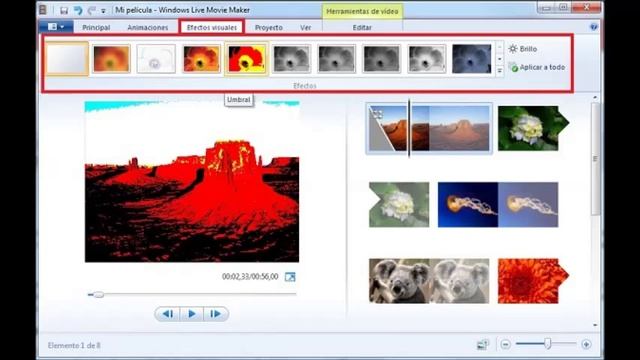Select the koala clip in storyboard
The image size is (640, 360).
coord(429,281)
